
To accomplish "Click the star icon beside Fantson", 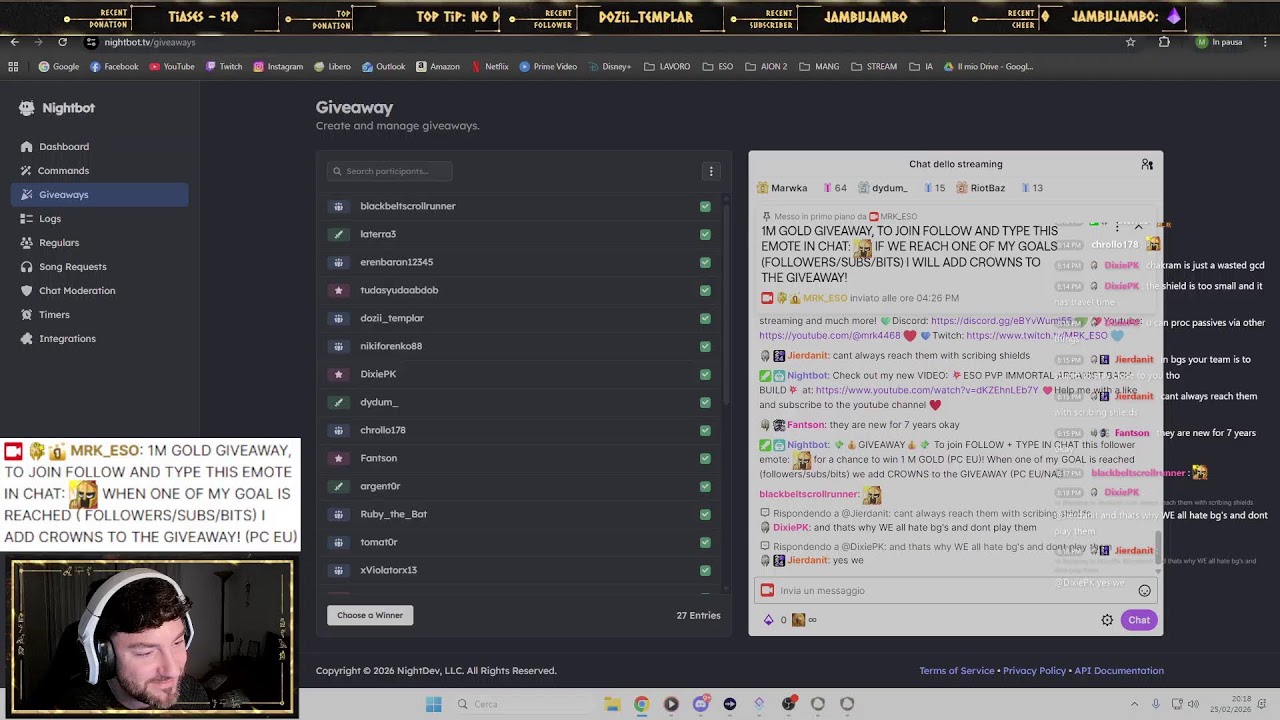I will tap(338, 458).
